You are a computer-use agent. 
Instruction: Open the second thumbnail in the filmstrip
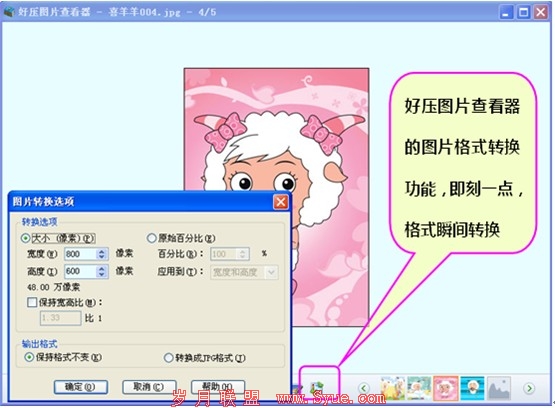(x=419, y=388)
